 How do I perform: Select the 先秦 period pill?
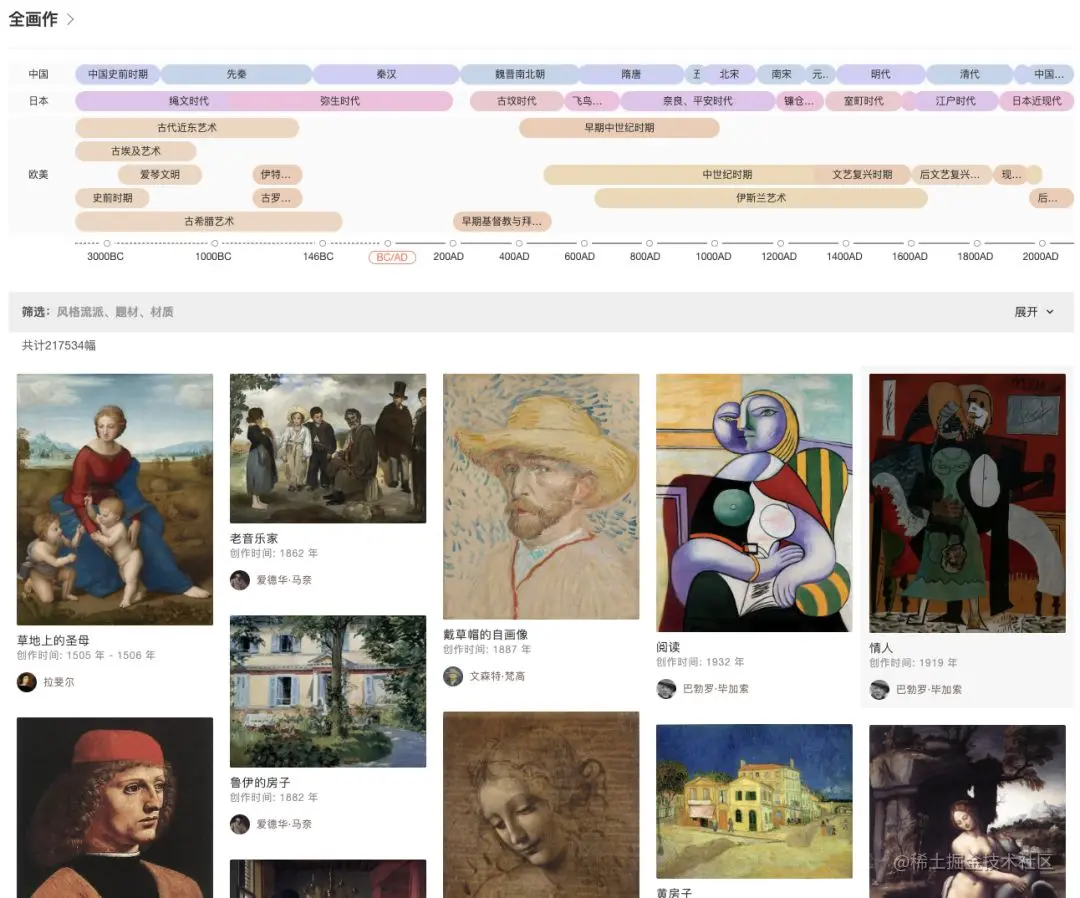(236, 74)
